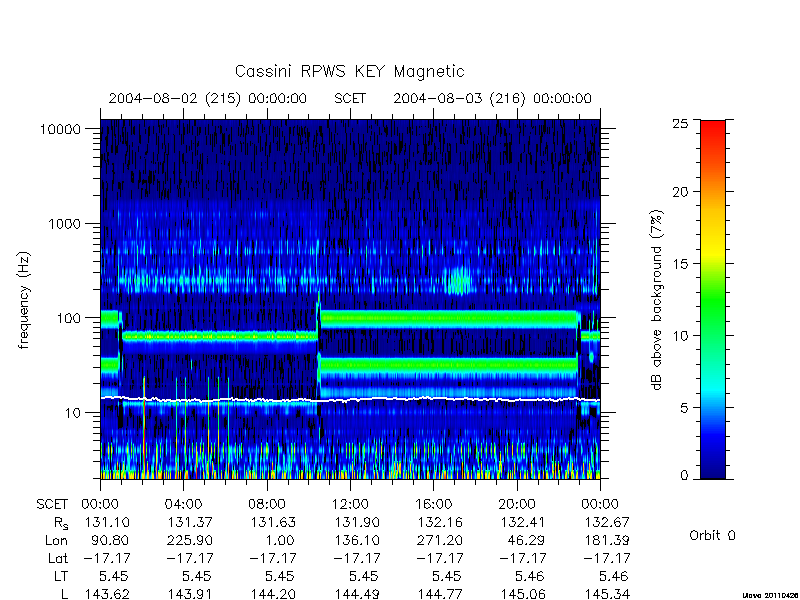Select the Rs value 131.37
This screenshot has height=600, width=800.
[x=190, y=522]
